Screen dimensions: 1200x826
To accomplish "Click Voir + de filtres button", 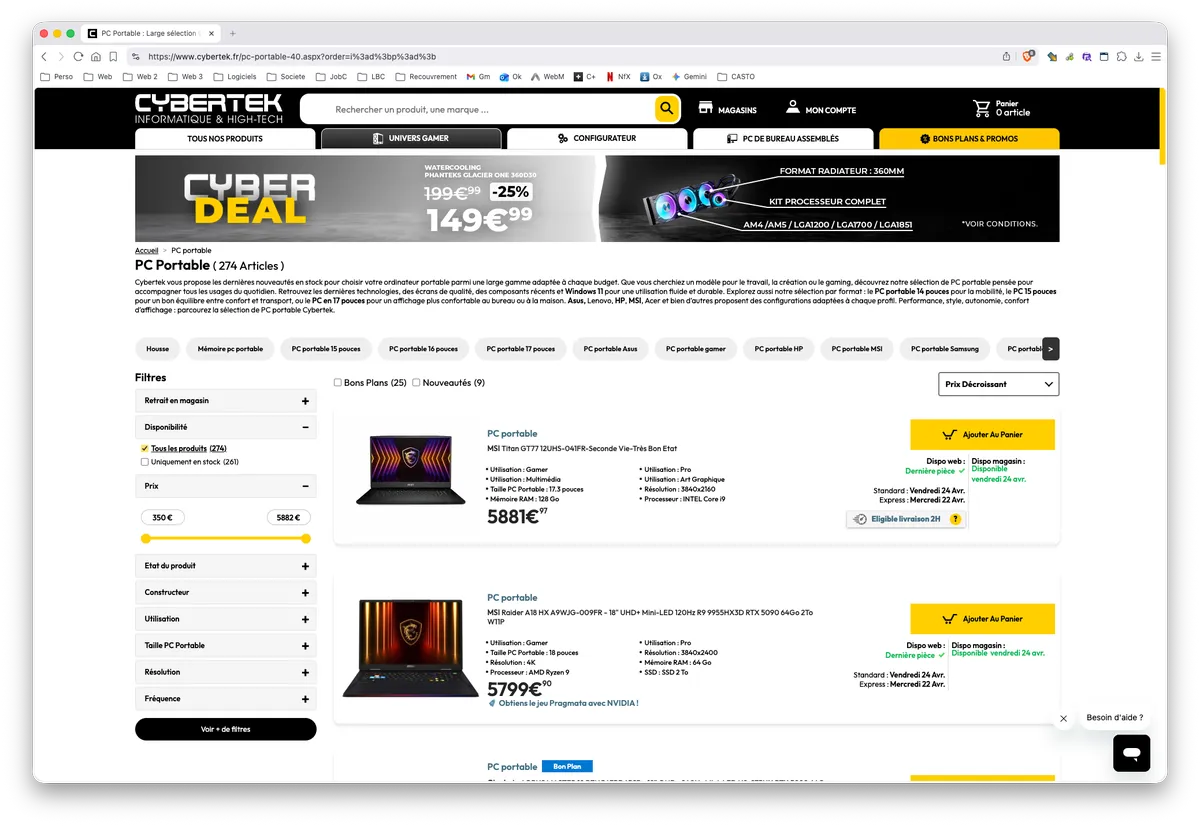I will 225,729.
